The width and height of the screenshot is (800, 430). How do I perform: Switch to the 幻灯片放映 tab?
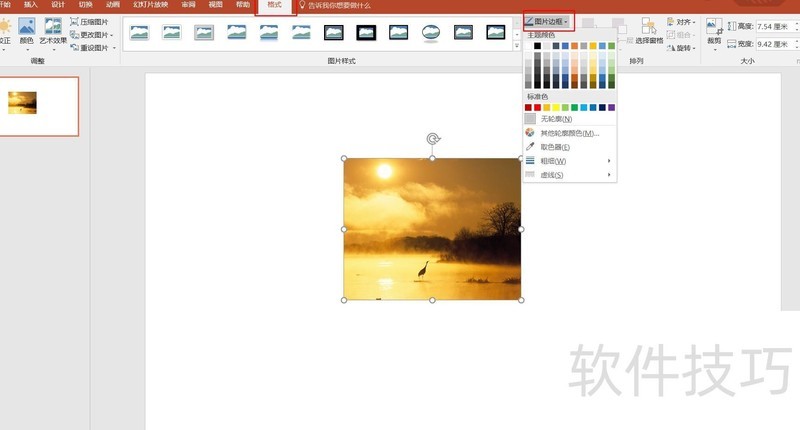point(151,5)
